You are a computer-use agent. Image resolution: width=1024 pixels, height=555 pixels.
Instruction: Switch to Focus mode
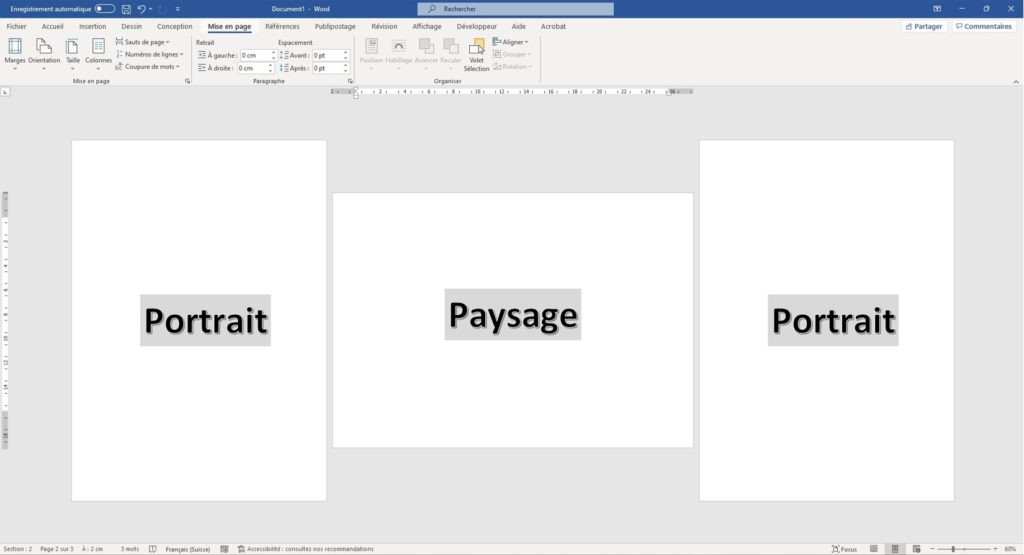(x=844, y=549)
